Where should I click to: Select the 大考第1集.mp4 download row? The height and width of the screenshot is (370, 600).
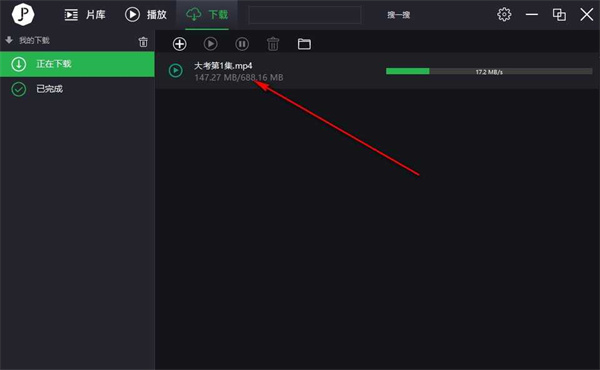pyautogui.click(x=377, y=71)
